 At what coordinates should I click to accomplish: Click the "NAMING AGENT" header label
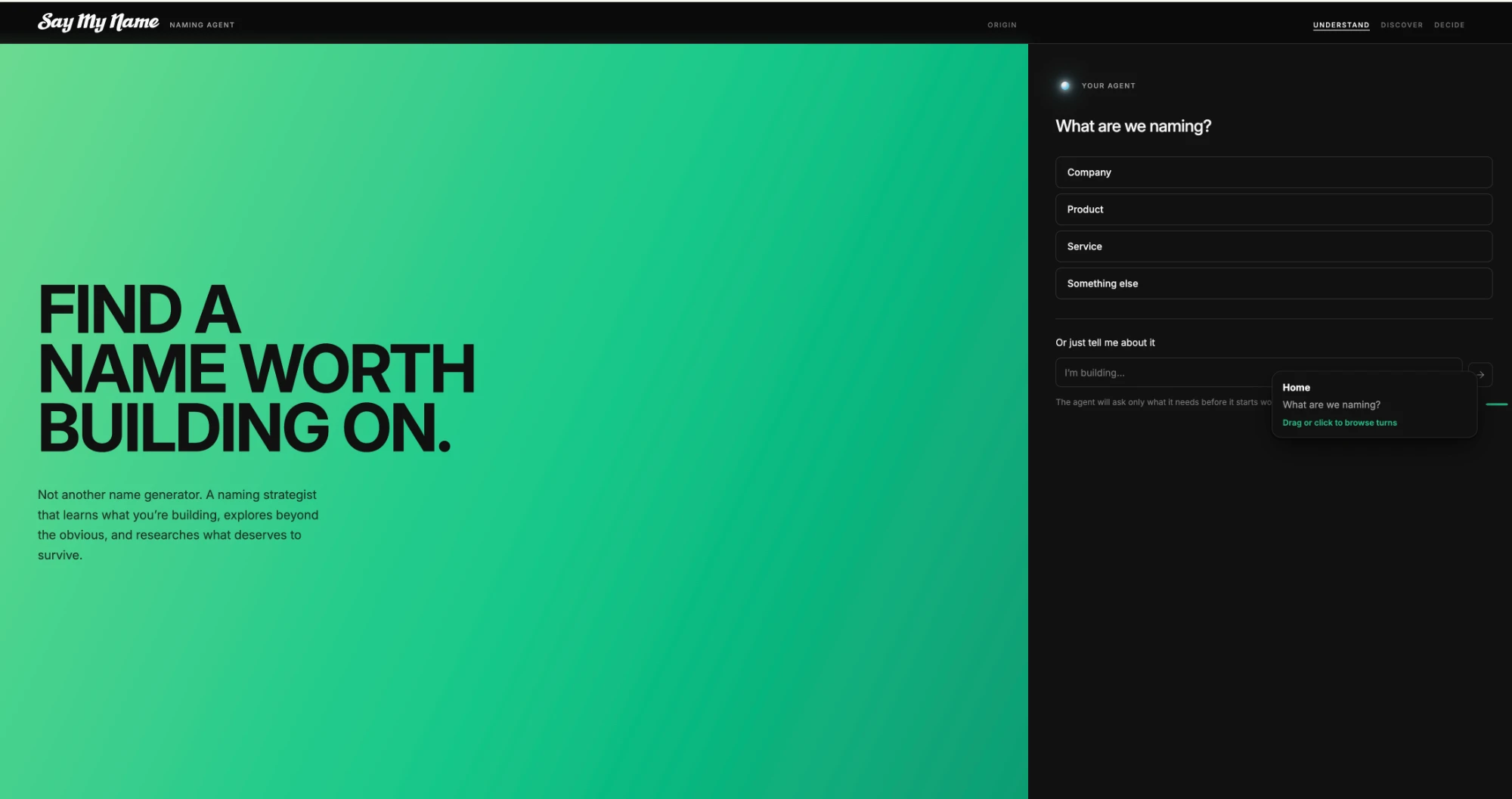(202, 25)
